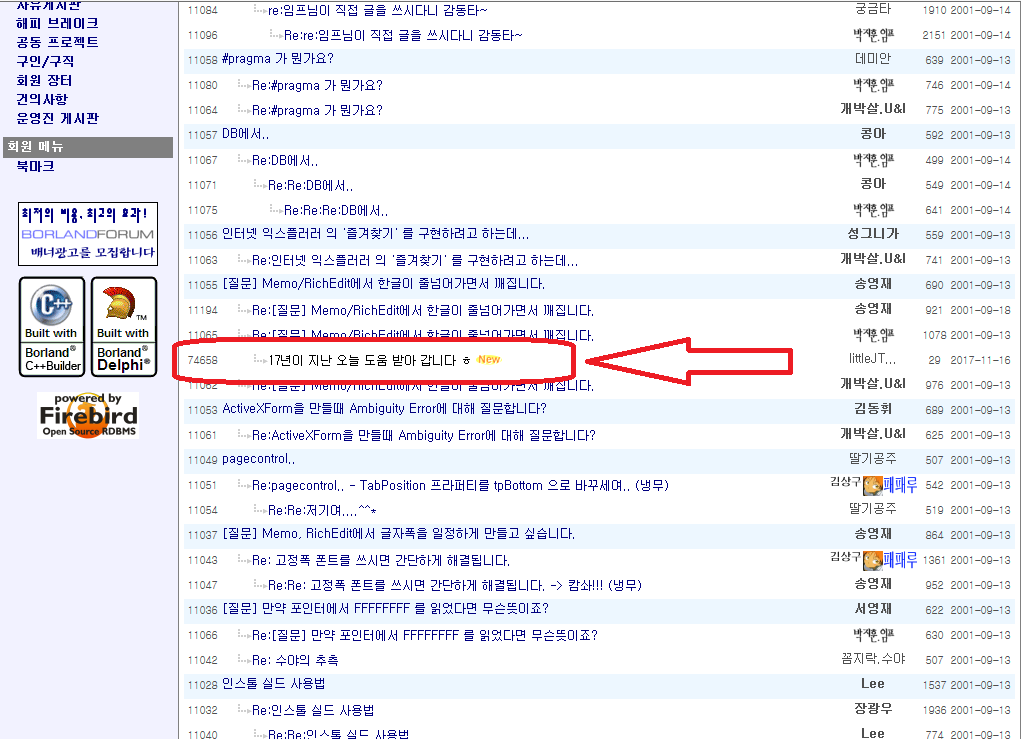The height and width of the screenshot is (739, 1021).
Task: Click the Built with Borland C++Builder badge
Action: pyautogui.click(x=52, y=327)
